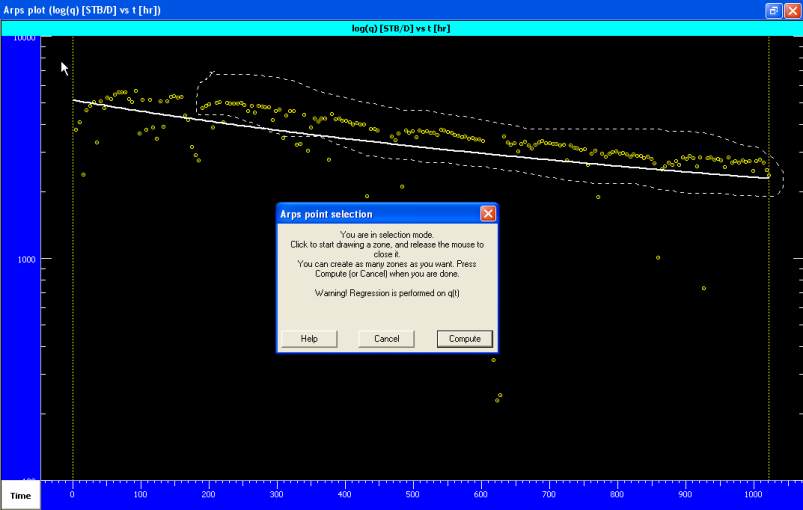Cancel the Arps point selection
This screenshot has width=803, height=510.
tap(386, 339)
